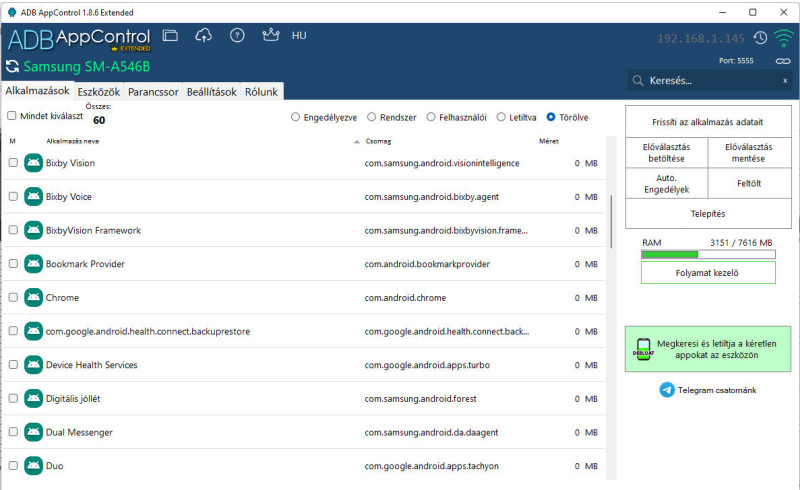Sort by Méret column header

pos(549,141)
